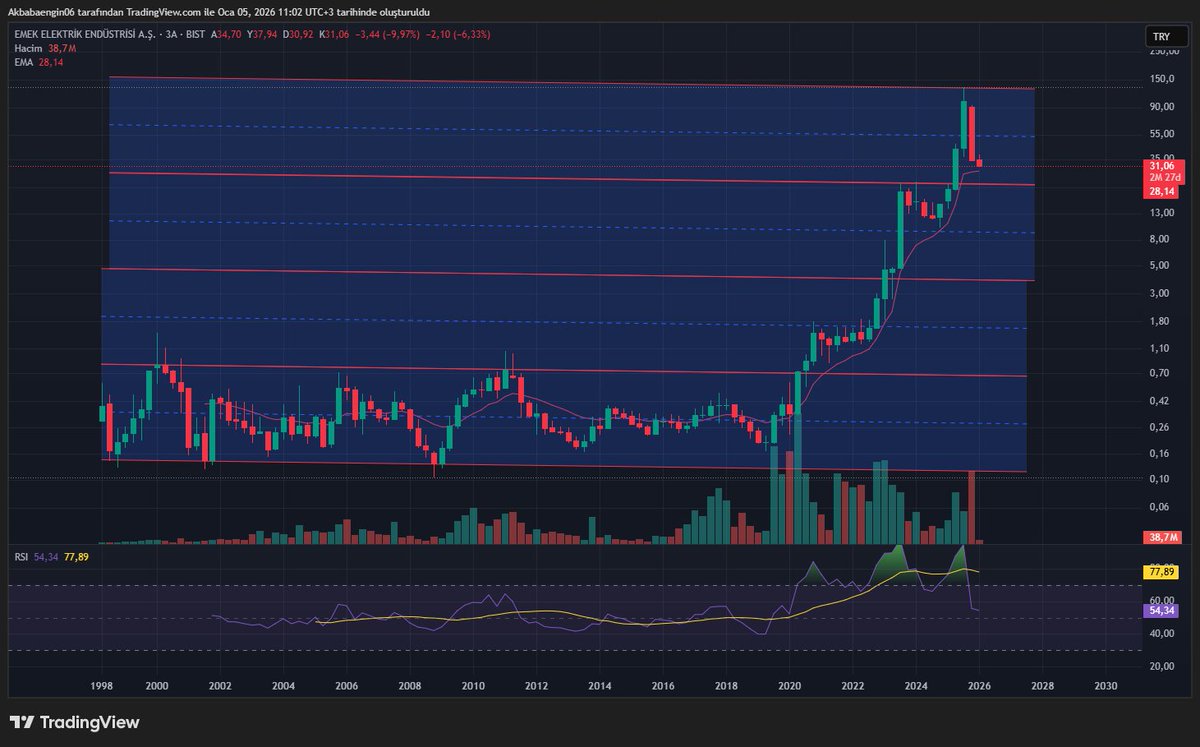Click the 2020 label on time axis
The height and width of the screenshot is (747, 1200).
coord(790,687)
